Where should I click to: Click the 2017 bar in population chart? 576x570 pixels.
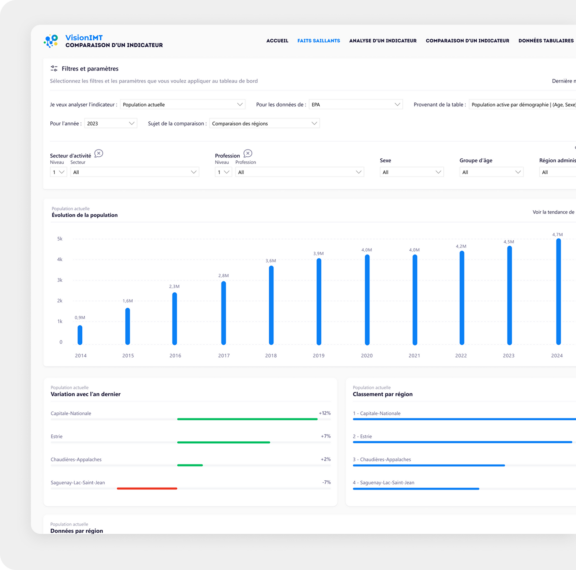[x=224, y=313]
